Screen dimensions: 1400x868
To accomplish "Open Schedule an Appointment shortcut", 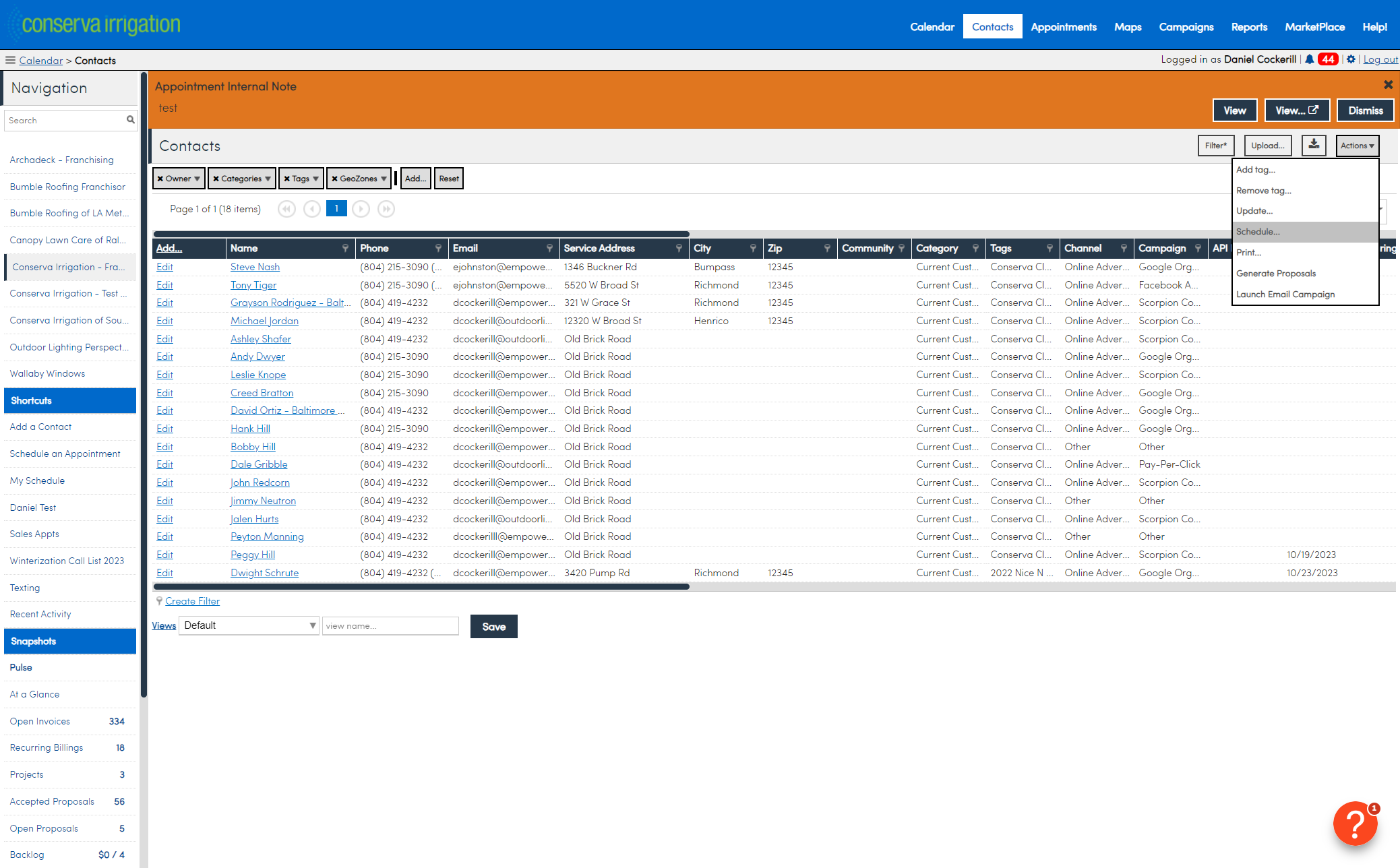I will (x=65, y=454).
